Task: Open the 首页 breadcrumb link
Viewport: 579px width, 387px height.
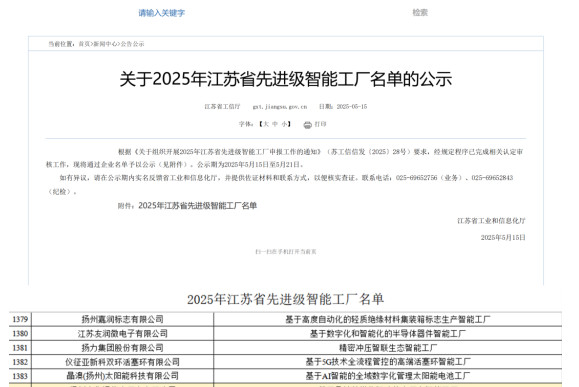Action: 84,44
